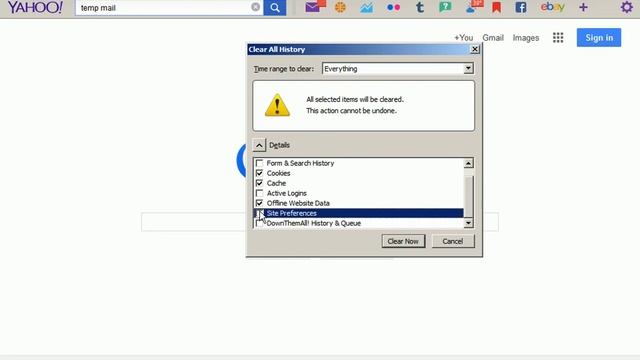Click the Sign in button

pos(599,38)
